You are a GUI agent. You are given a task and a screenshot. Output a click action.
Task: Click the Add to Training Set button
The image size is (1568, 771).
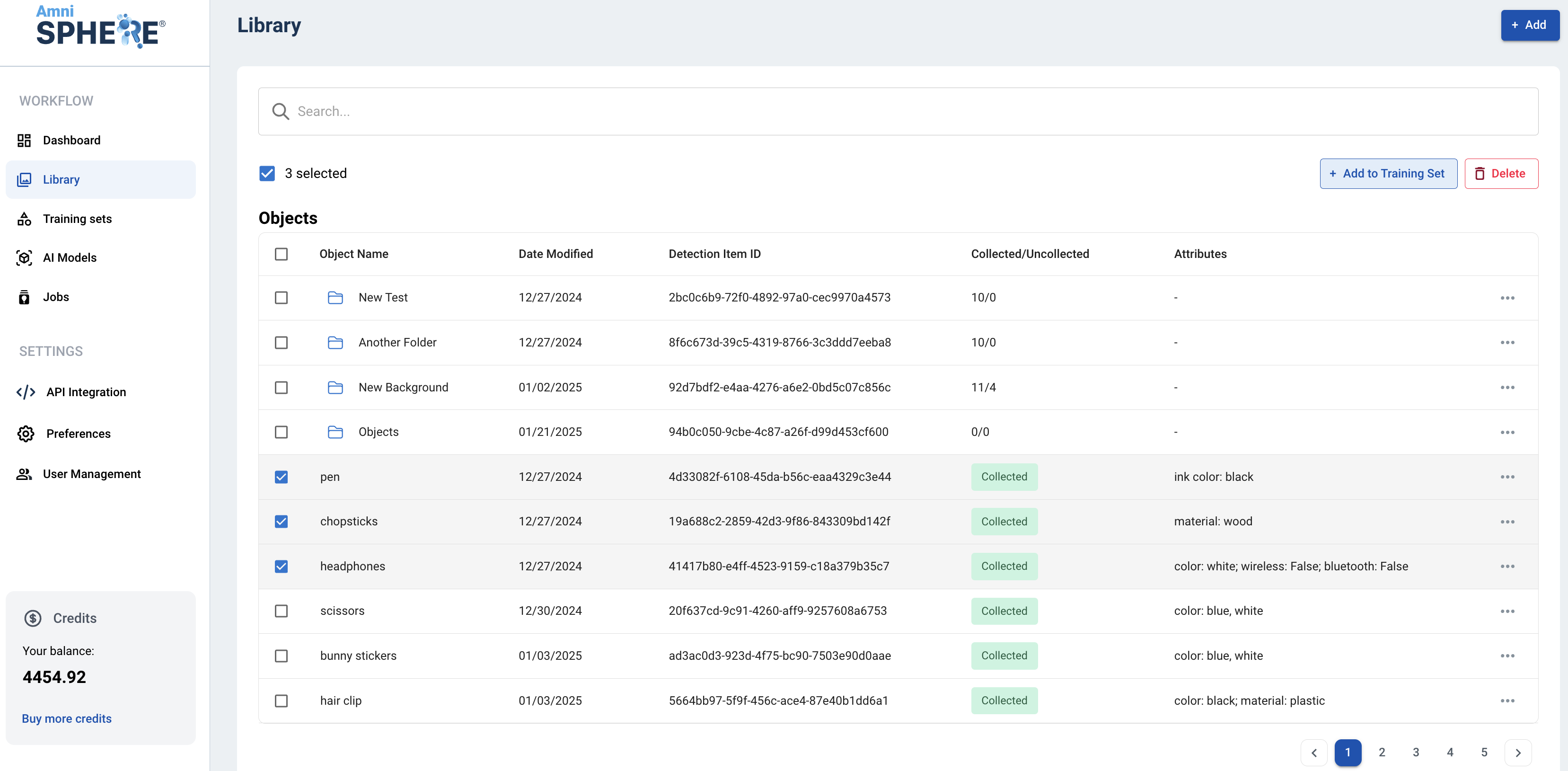[x=1387, y=174]
